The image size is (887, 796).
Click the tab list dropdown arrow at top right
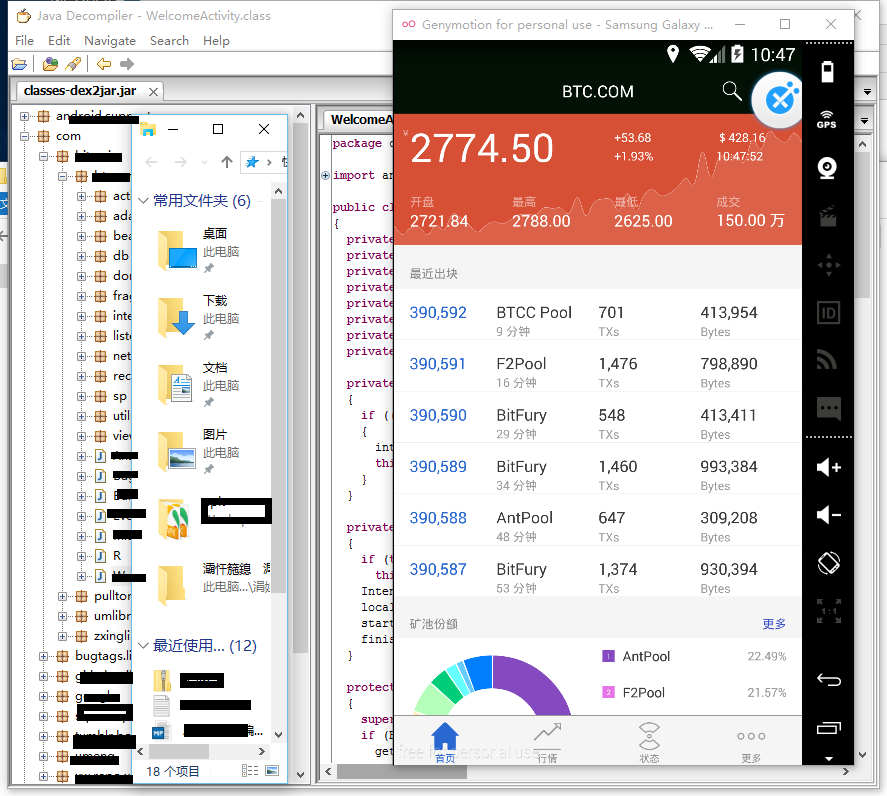coord(867,92)
